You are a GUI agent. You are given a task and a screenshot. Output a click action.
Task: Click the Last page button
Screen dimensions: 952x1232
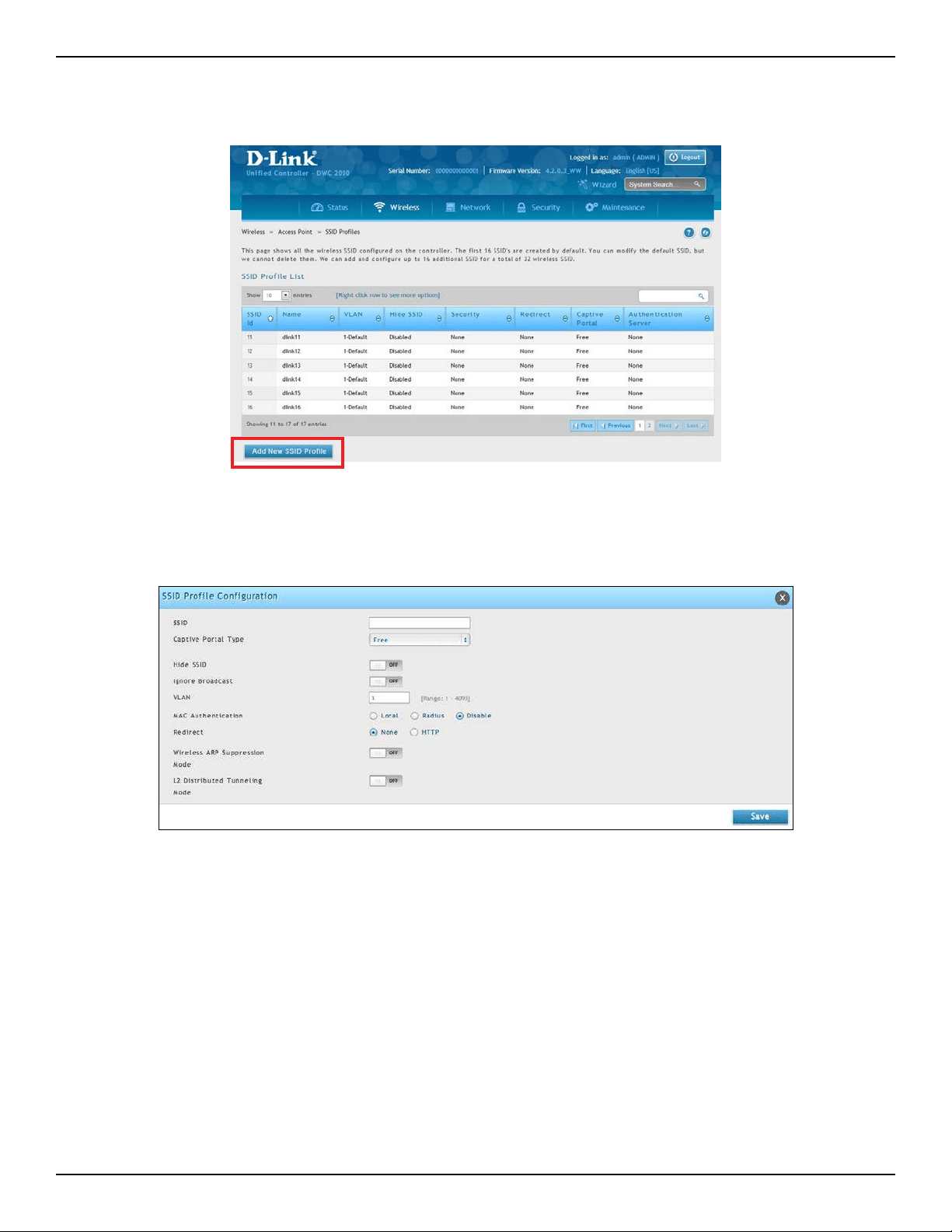click(x=696, y=426)
